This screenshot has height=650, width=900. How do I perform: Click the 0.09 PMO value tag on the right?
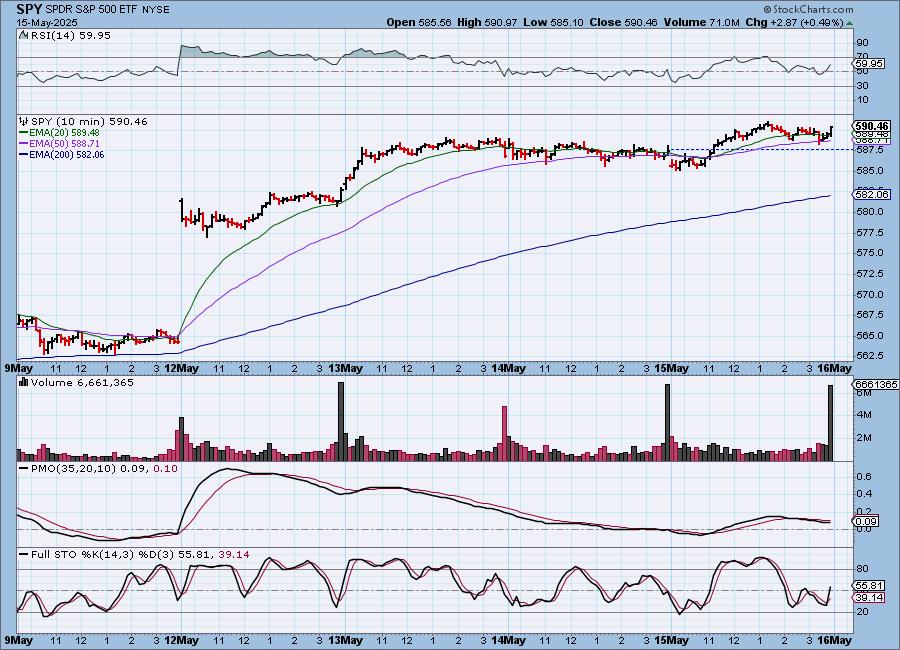click(x=866, y=521)
